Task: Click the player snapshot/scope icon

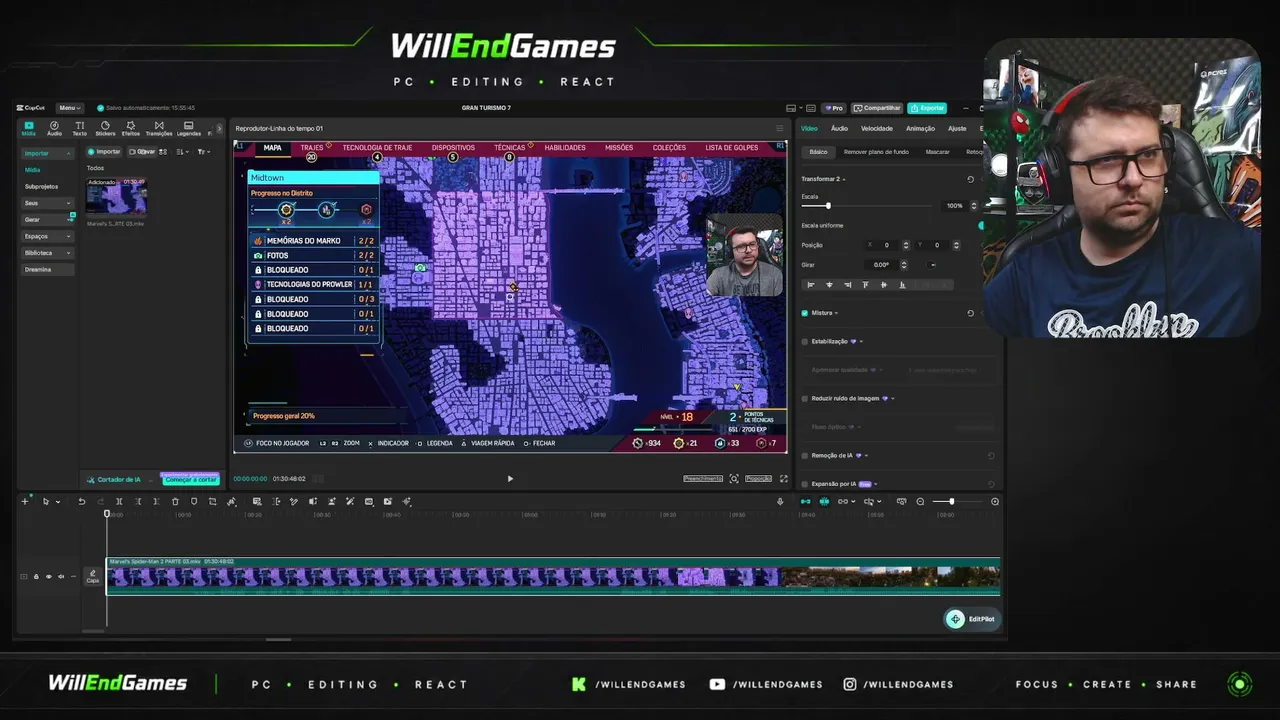Action: [x=734, y=479]
